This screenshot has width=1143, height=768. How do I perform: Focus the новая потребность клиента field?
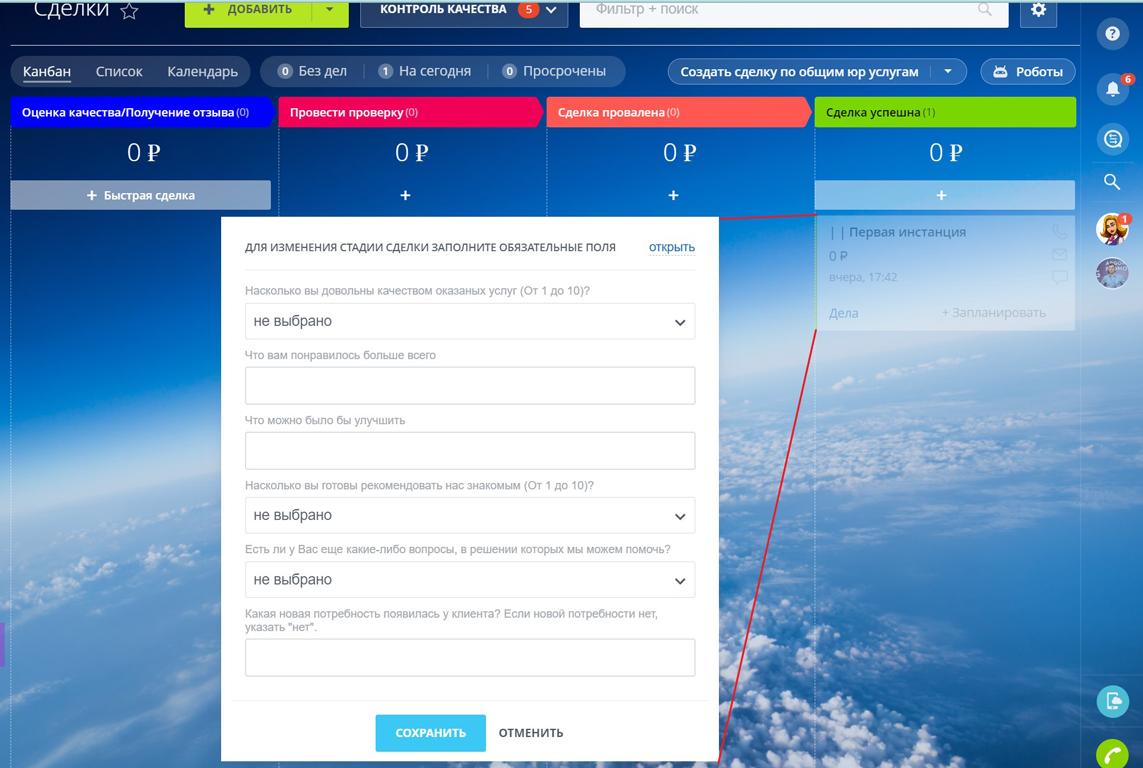(x=469, y=657)
